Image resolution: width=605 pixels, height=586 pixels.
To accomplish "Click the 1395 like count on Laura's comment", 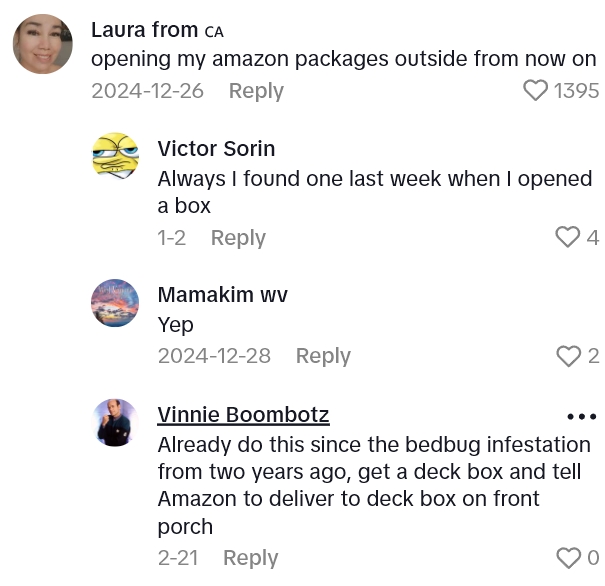I will coord(576,91).
